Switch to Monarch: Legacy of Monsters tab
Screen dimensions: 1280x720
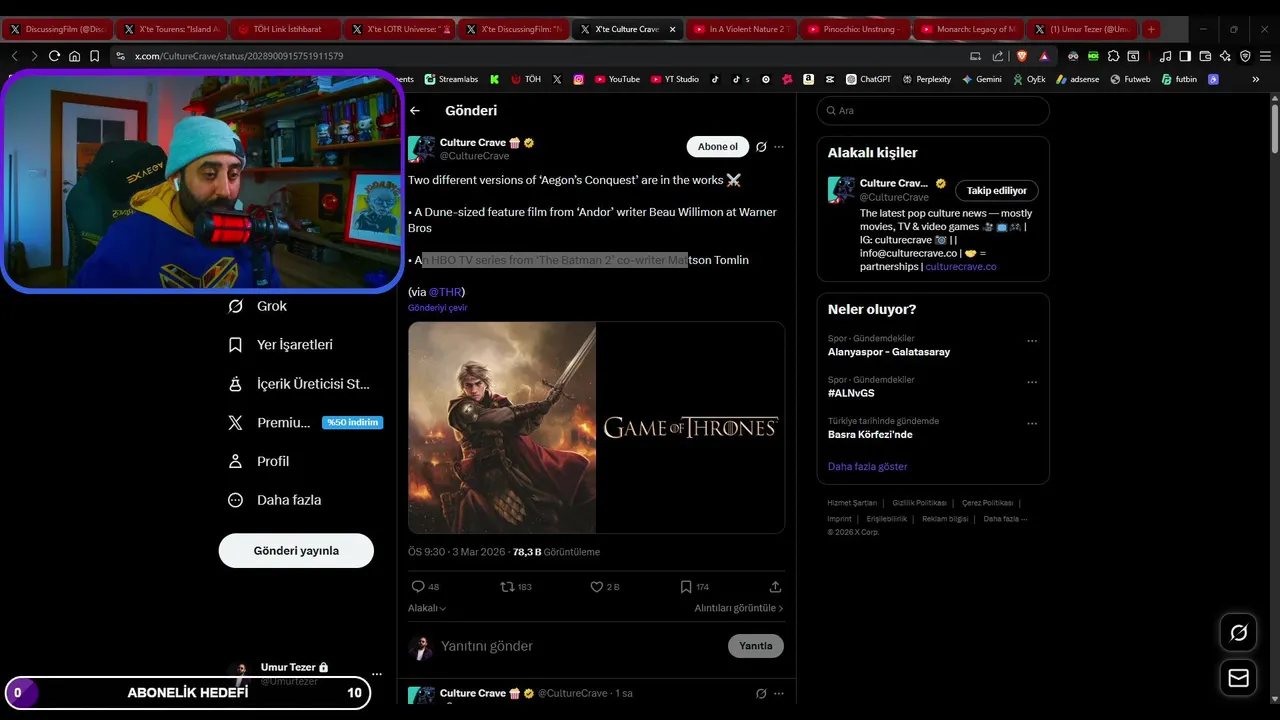tap(968, 29)
